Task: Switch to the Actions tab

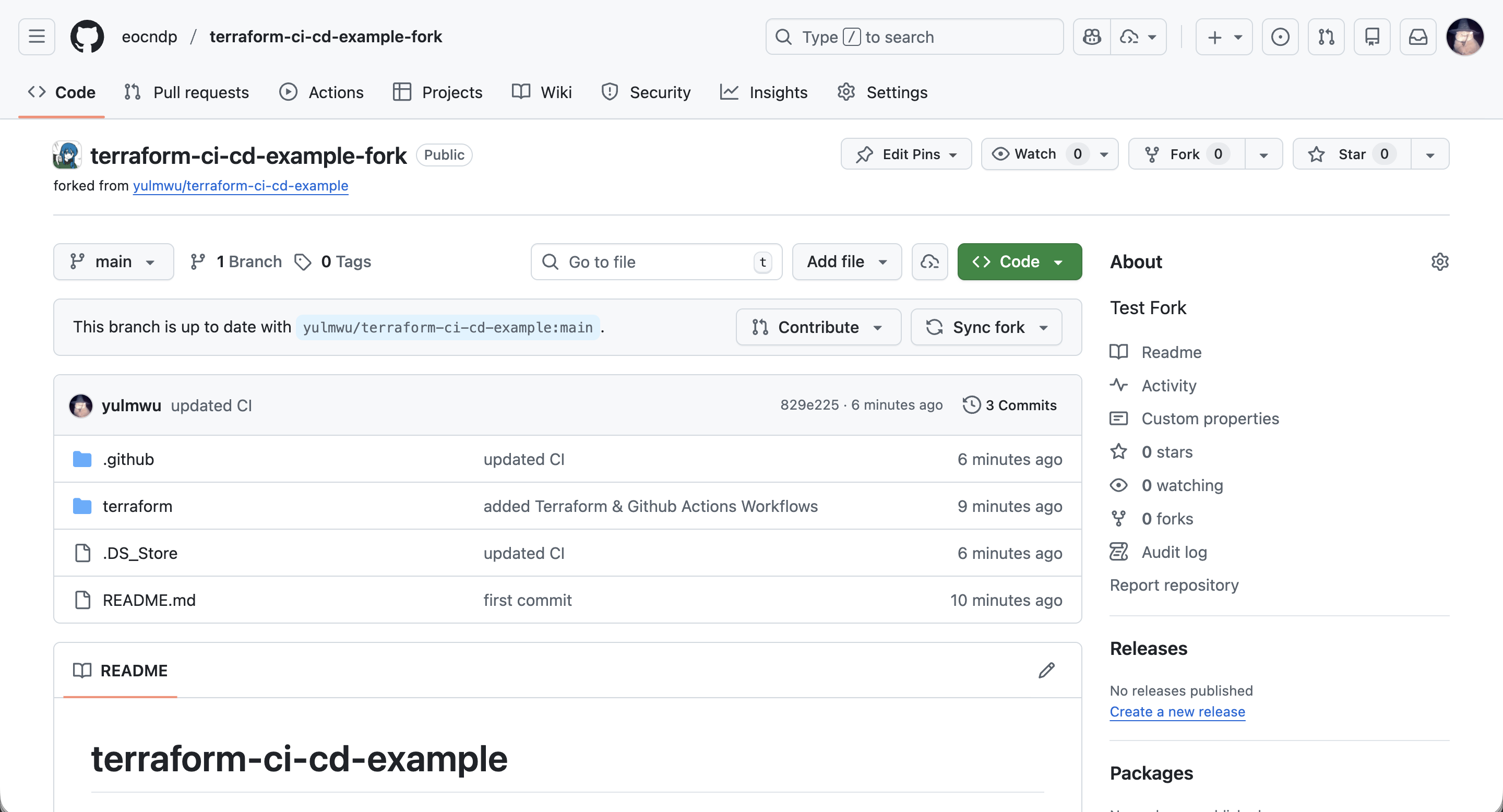Action: click(x=321, y=92)
